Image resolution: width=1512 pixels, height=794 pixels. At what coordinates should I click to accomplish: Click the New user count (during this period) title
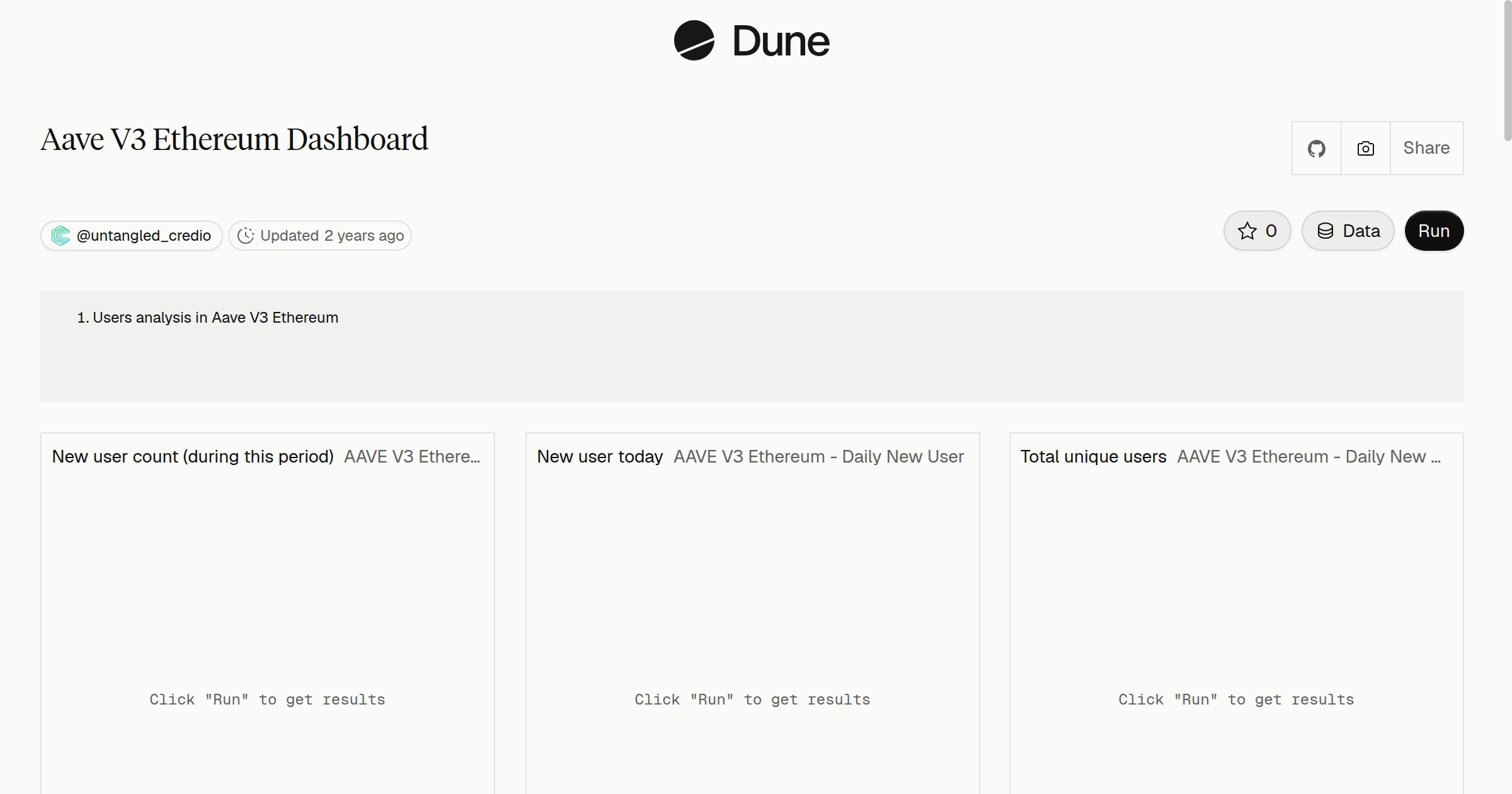193,456
